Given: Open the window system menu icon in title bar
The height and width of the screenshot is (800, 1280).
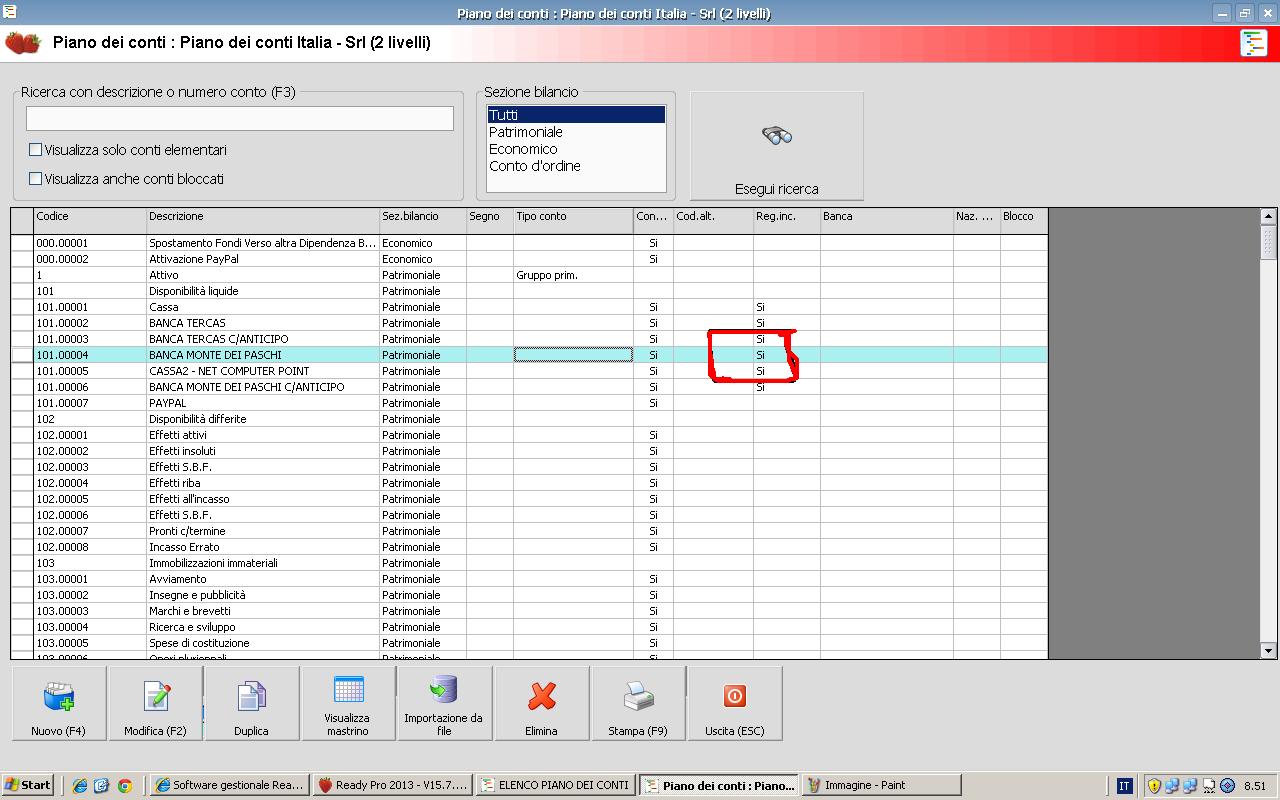Looking at the screenshot, I should pos(10,12).
